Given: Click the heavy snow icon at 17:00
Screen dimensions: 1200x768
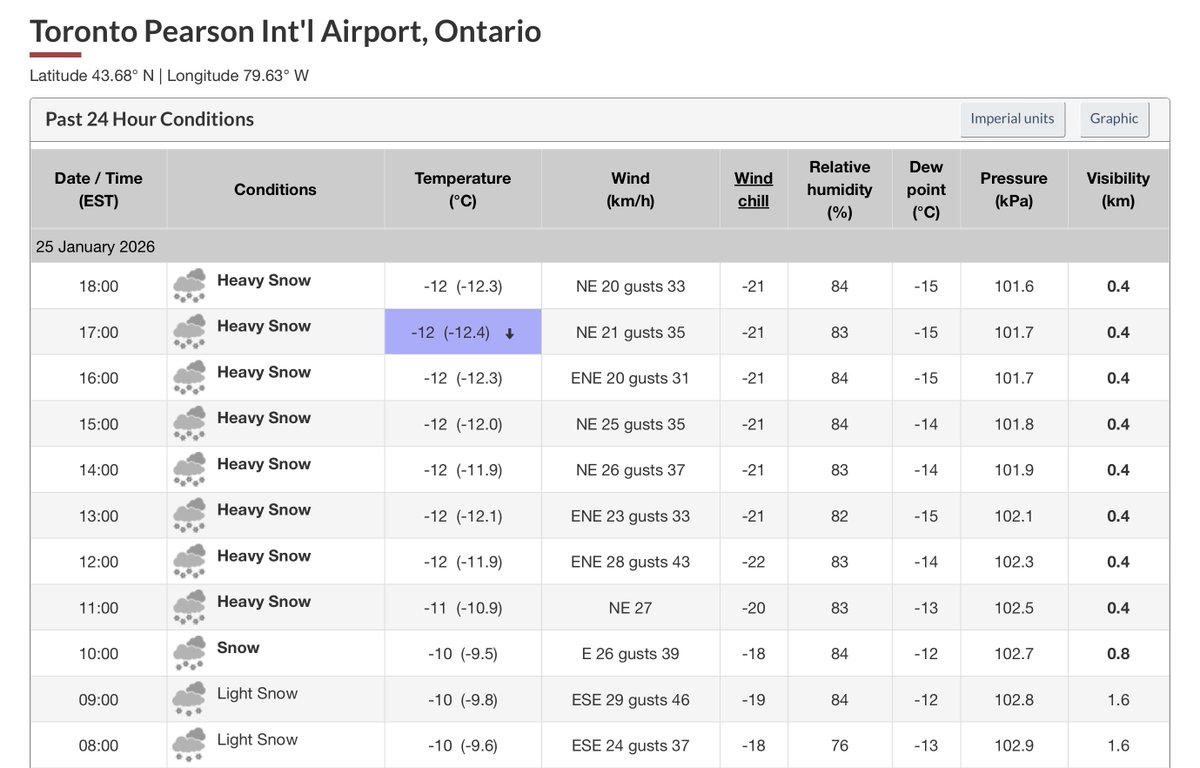Looking at the screenshot, I should [x=189, y=331].
